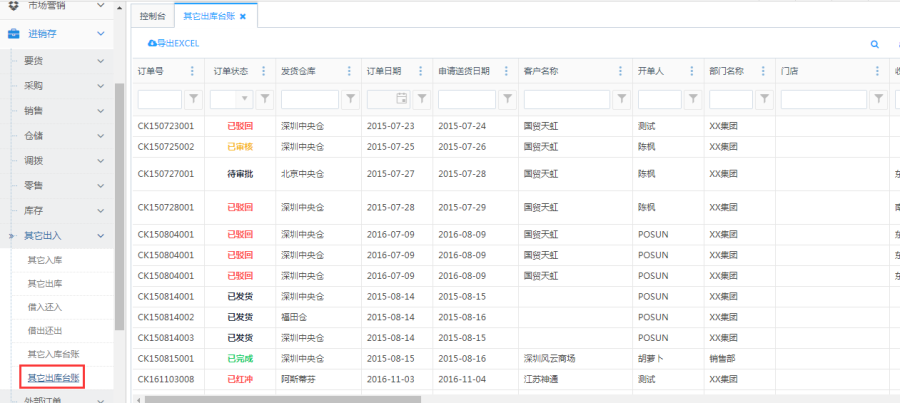Select 其它入库台账 in sidebar
This screenshot has width=900, height=403.
[54, 354]
